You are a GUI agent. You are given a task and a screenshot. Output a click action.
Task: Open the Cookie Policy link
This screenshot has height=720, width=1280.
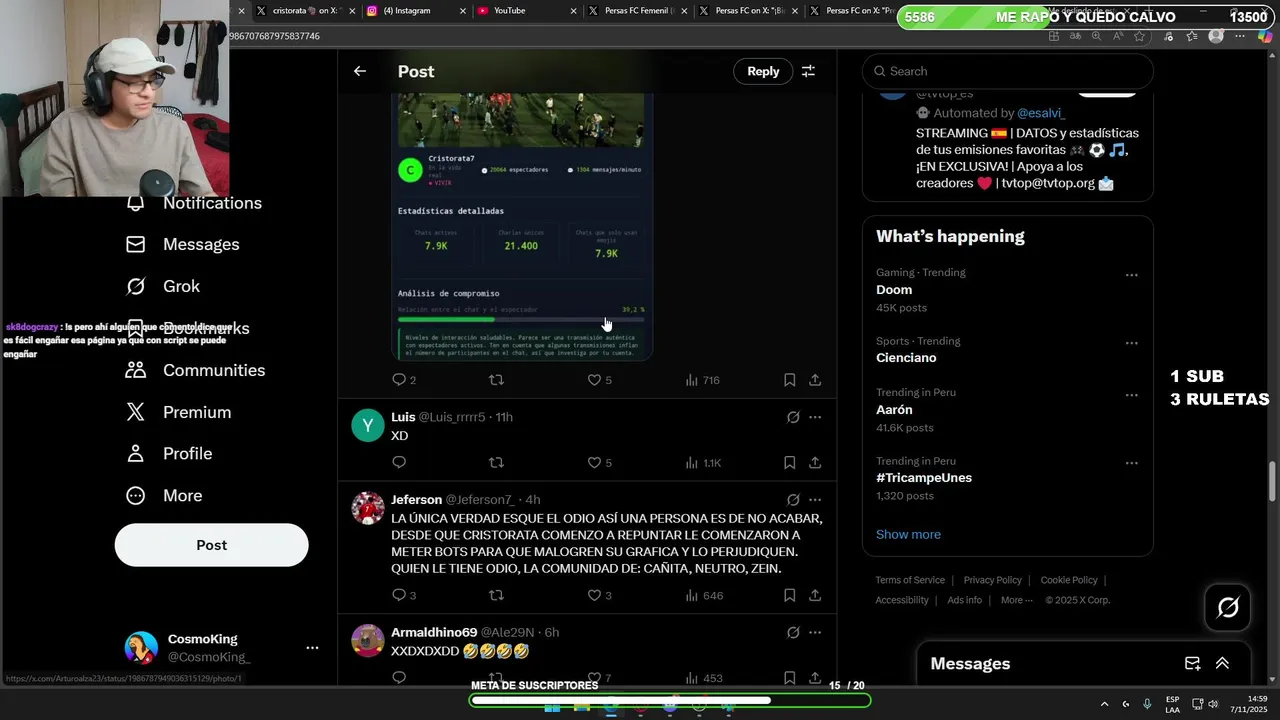tap(1069, 580)
